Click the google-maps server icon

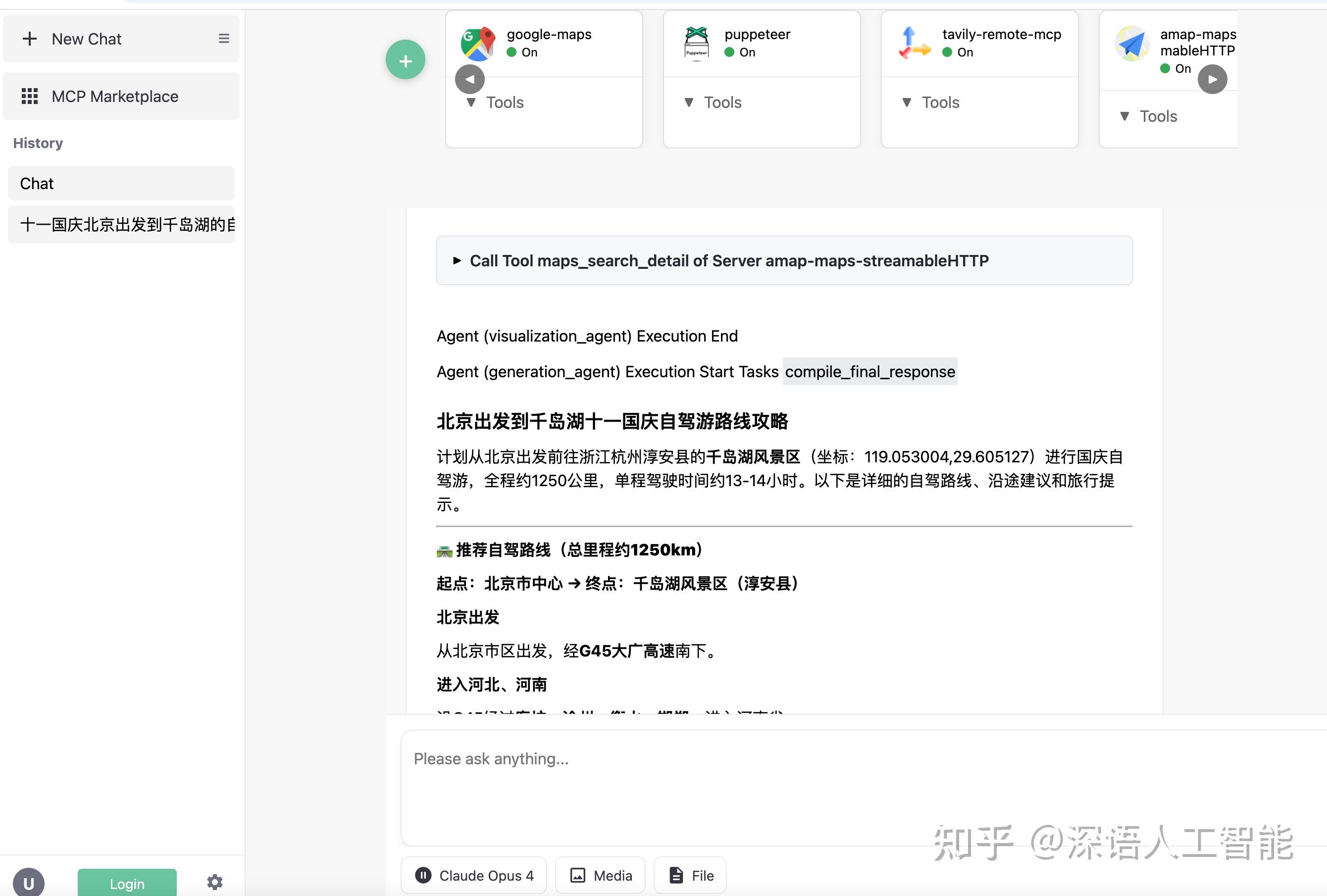click(x=477, y=42)
